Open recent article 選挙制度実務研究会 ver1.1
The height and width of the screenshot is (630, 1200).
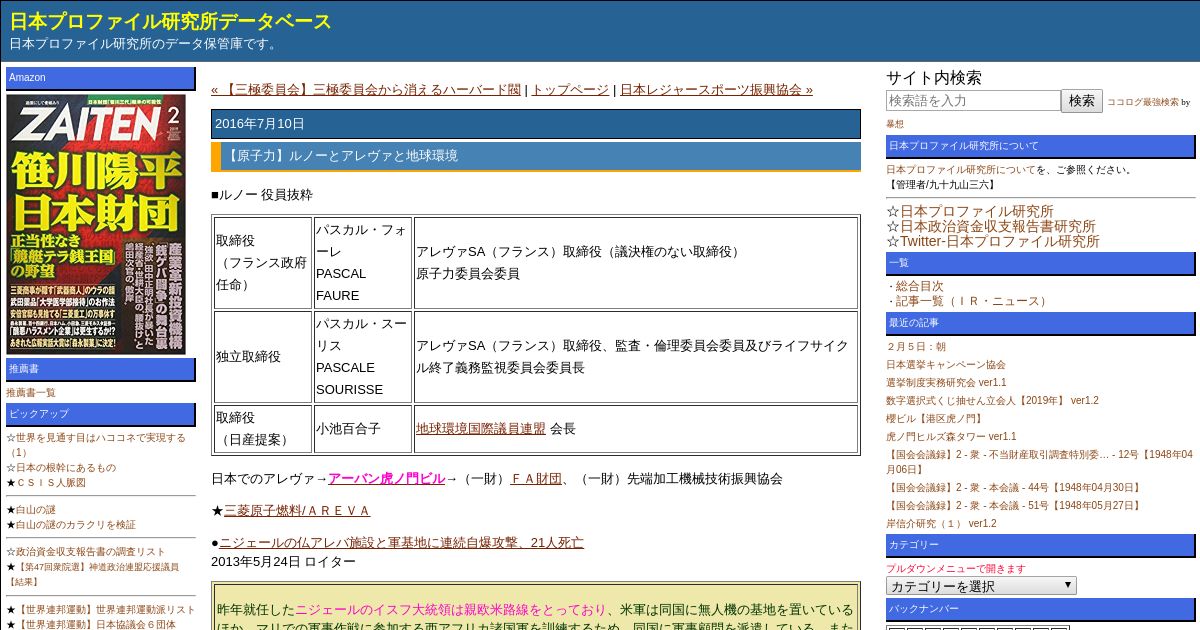946,382
